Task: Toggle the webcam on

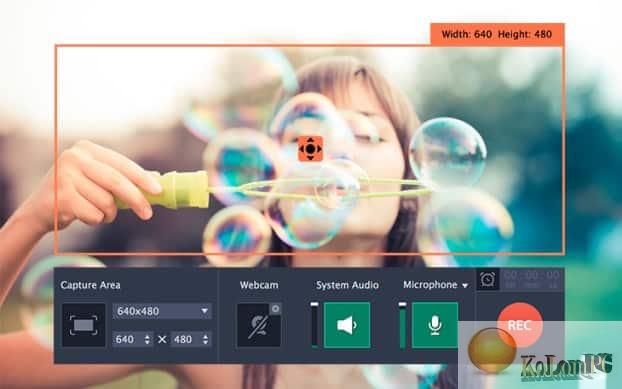Action: point(259,326)
